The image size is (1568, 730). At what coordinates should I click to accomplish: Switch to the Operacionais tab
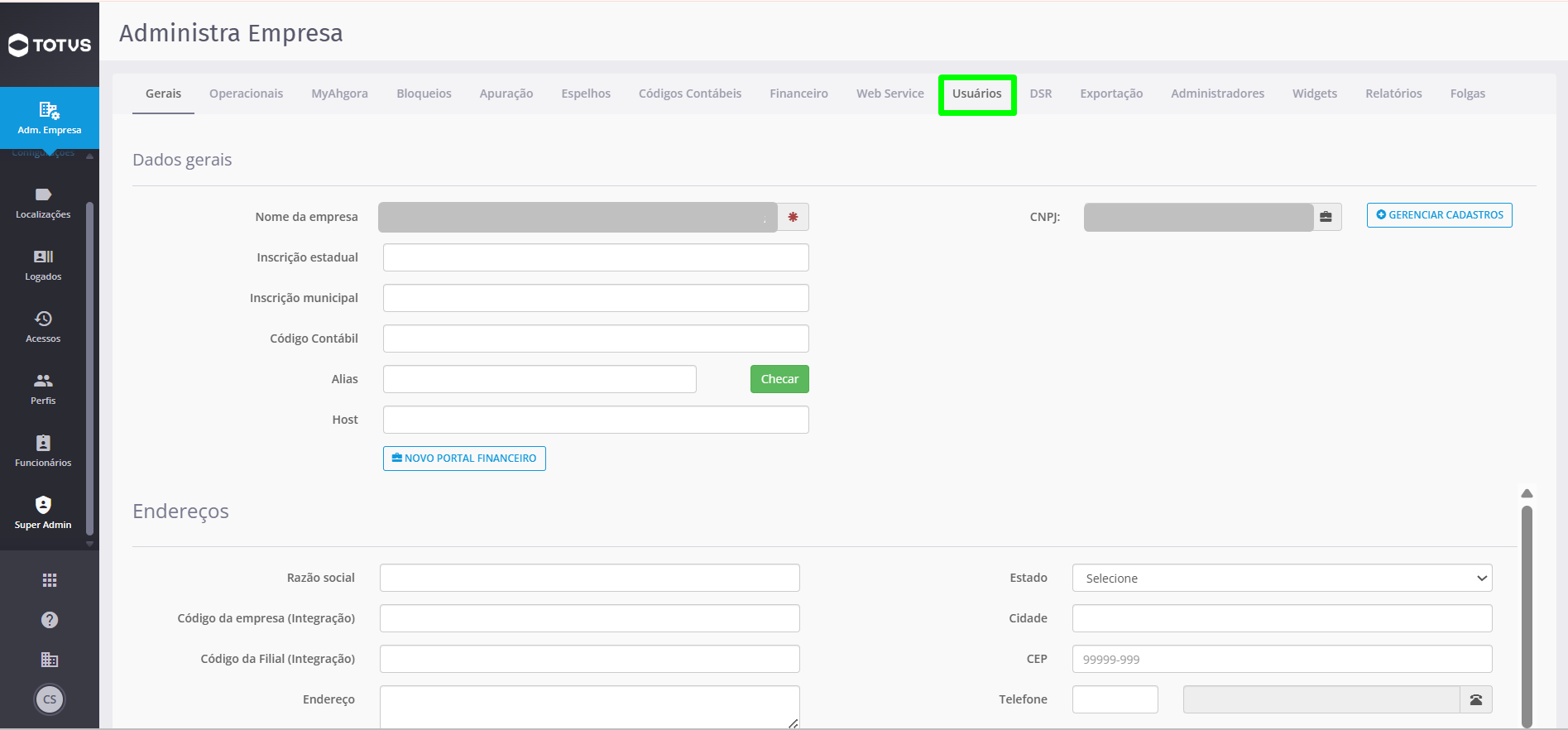click(x=246, y=94)
